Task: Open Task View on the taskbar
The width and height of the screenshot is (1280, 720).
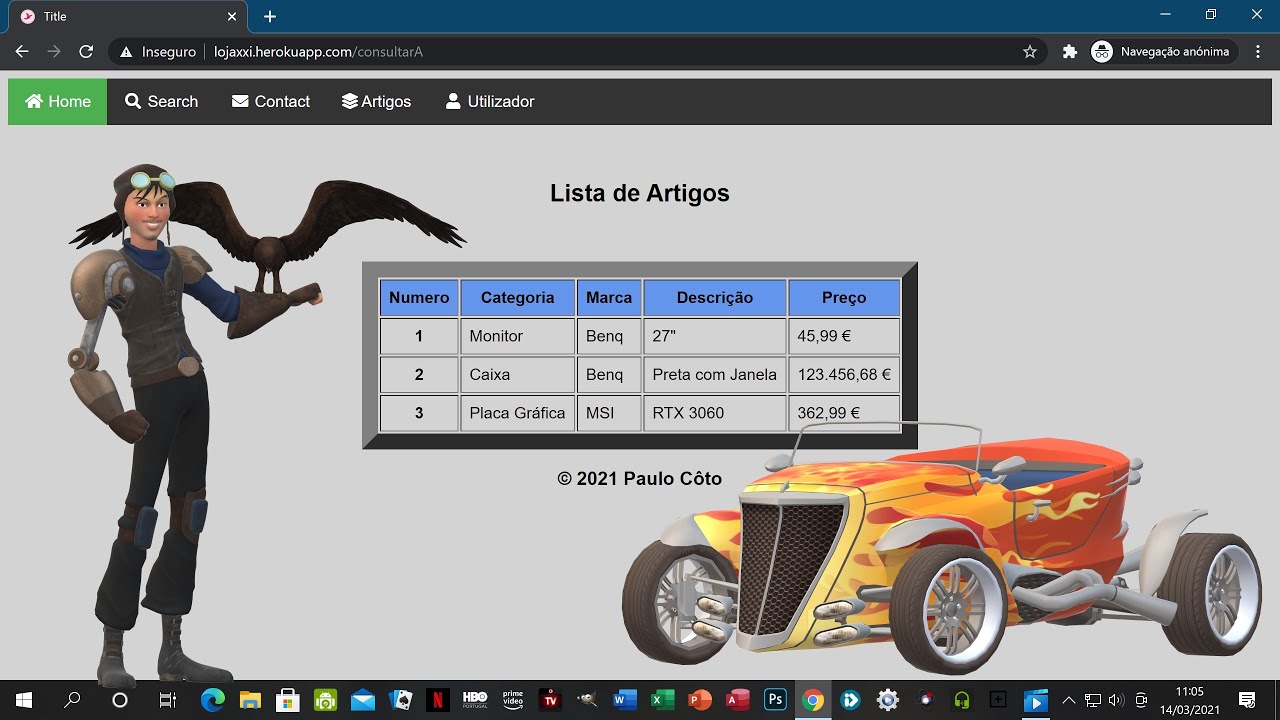Action: pyautogui.click(x=168, y=700)
